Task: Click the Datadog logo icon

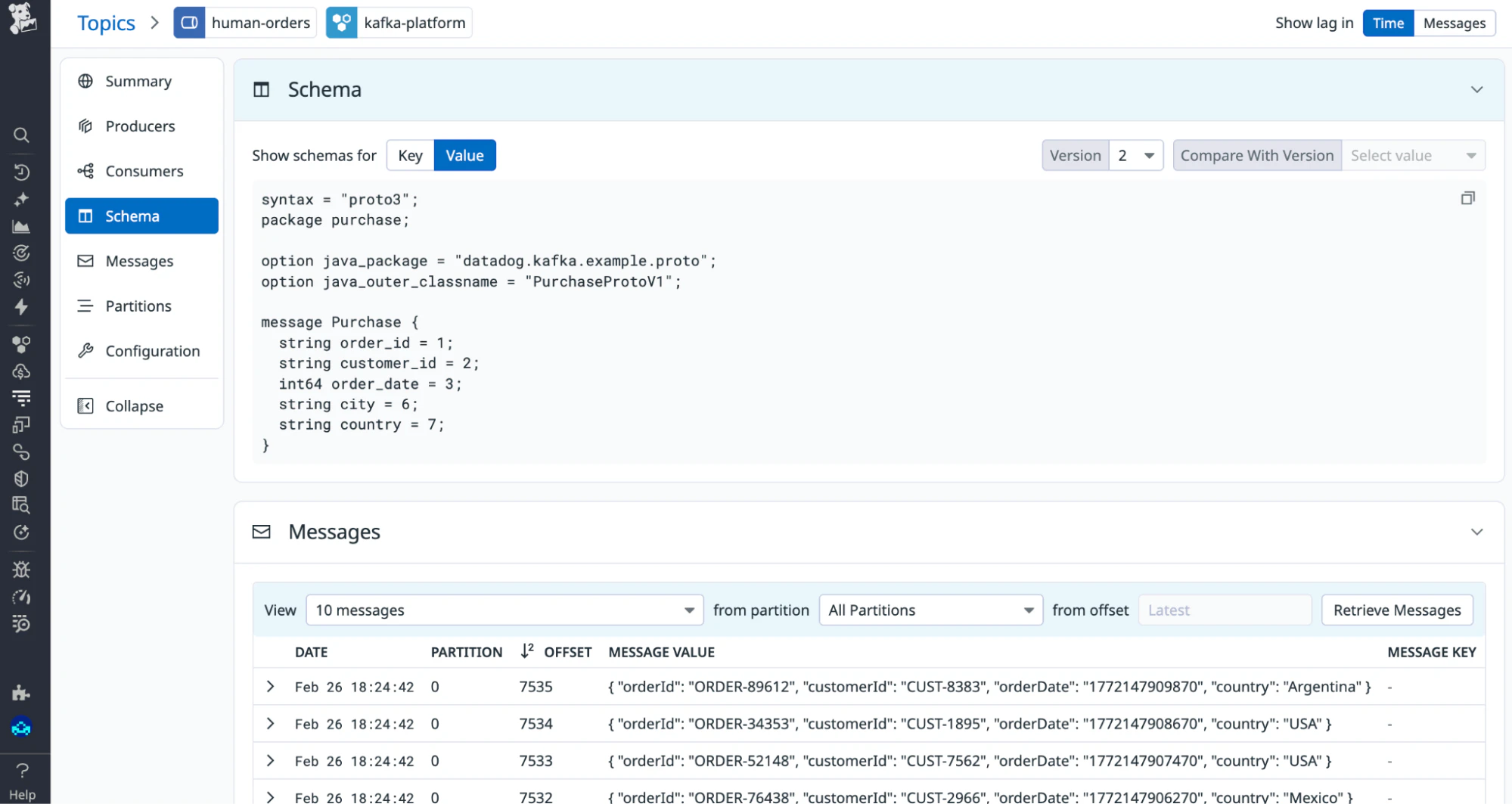Action: 23,18
